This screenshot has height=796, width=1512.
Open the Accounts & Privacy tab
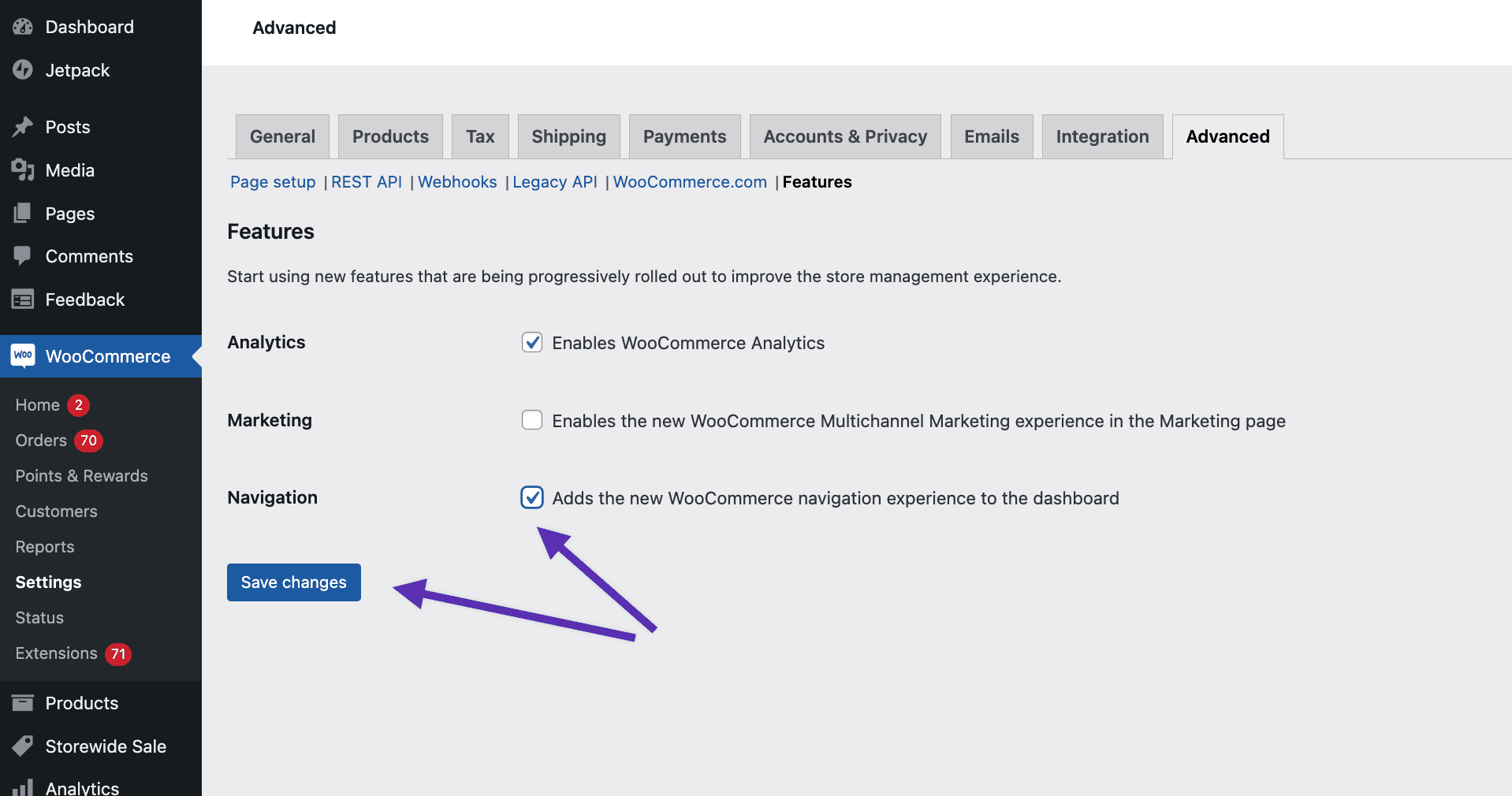click(844, 136)
